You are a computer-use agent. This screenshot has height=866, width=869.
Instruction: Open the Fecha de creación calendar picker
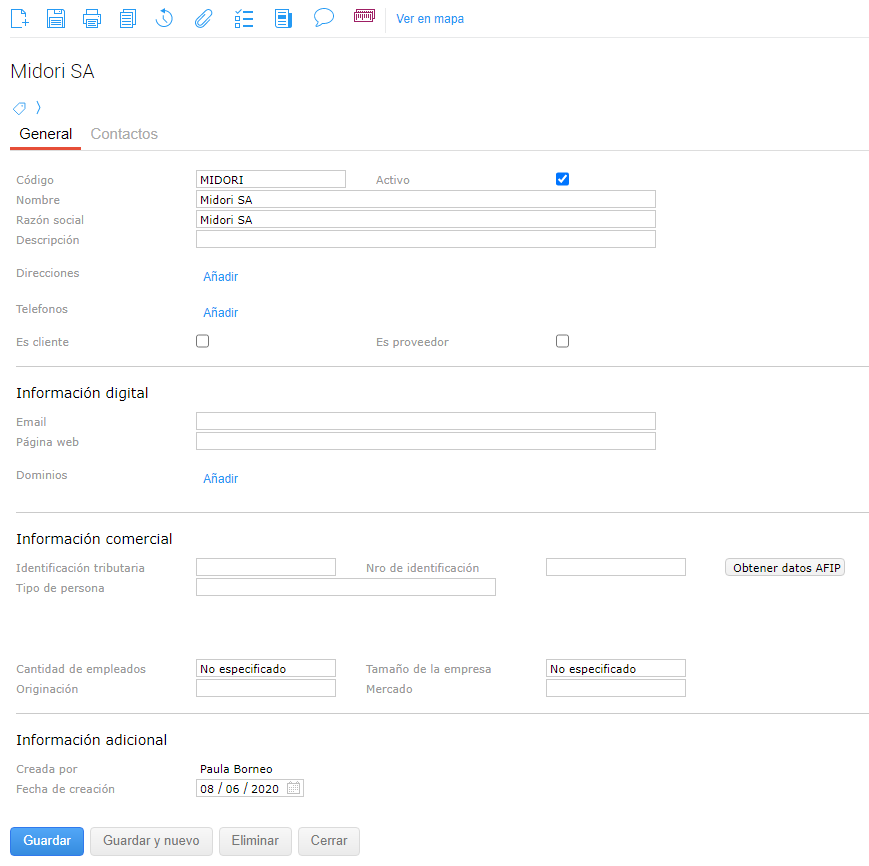pyautogui.click(x=294, y=788)
